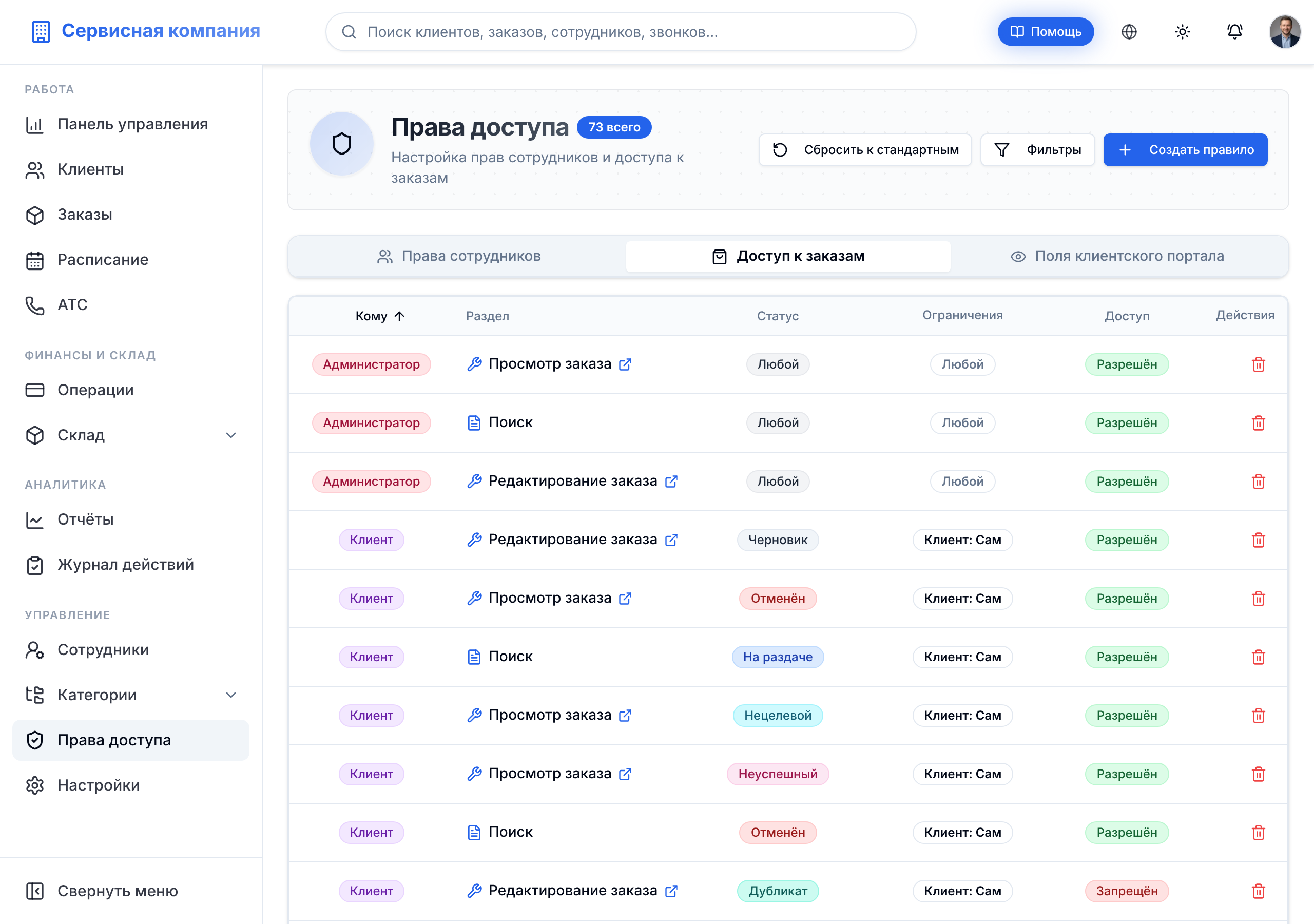Open Заказы from the sidebar
Image resolution: width=1314 pixels, height=924 pixels.
[x=130, y=215]
